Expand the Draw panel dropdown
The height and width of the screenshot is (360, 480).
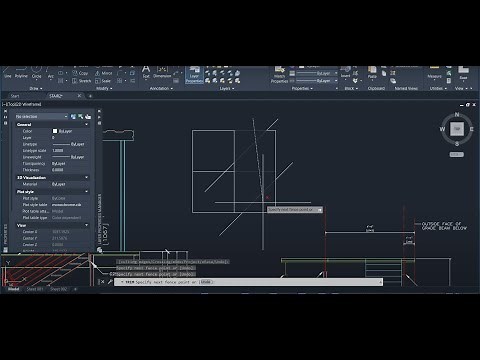click(x=36, y=89)
